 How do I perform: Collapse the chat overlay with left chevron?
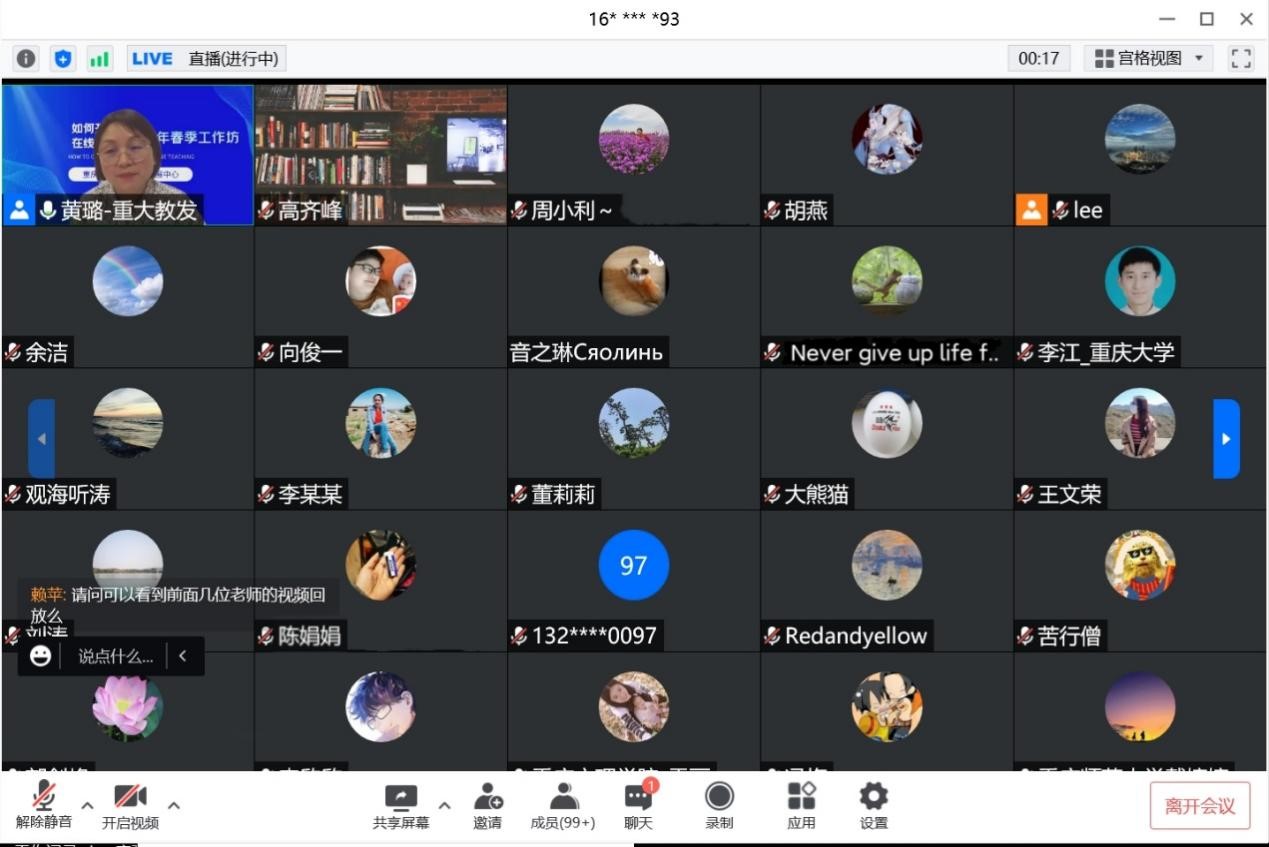182,656
